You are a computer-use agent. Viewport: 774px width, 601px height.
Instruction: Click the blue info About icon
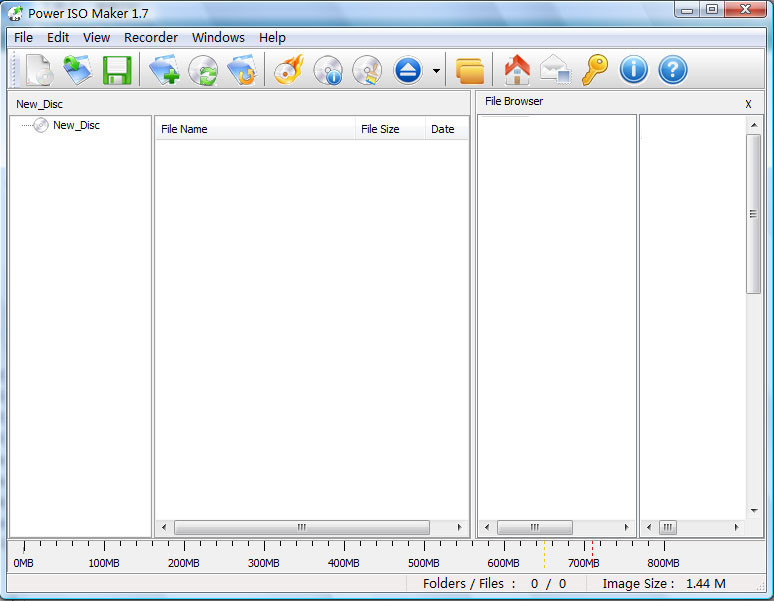pos(634,70)
